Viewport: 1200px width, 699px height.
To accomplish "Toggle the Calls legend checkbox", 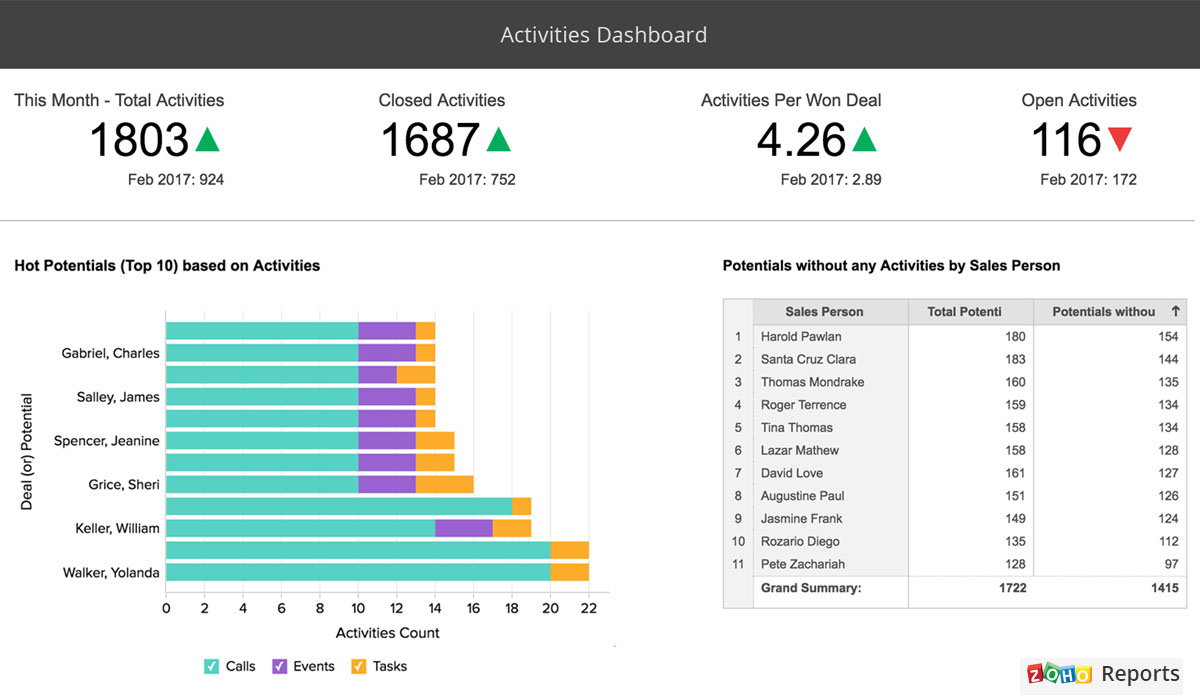I will coord(211,666).
